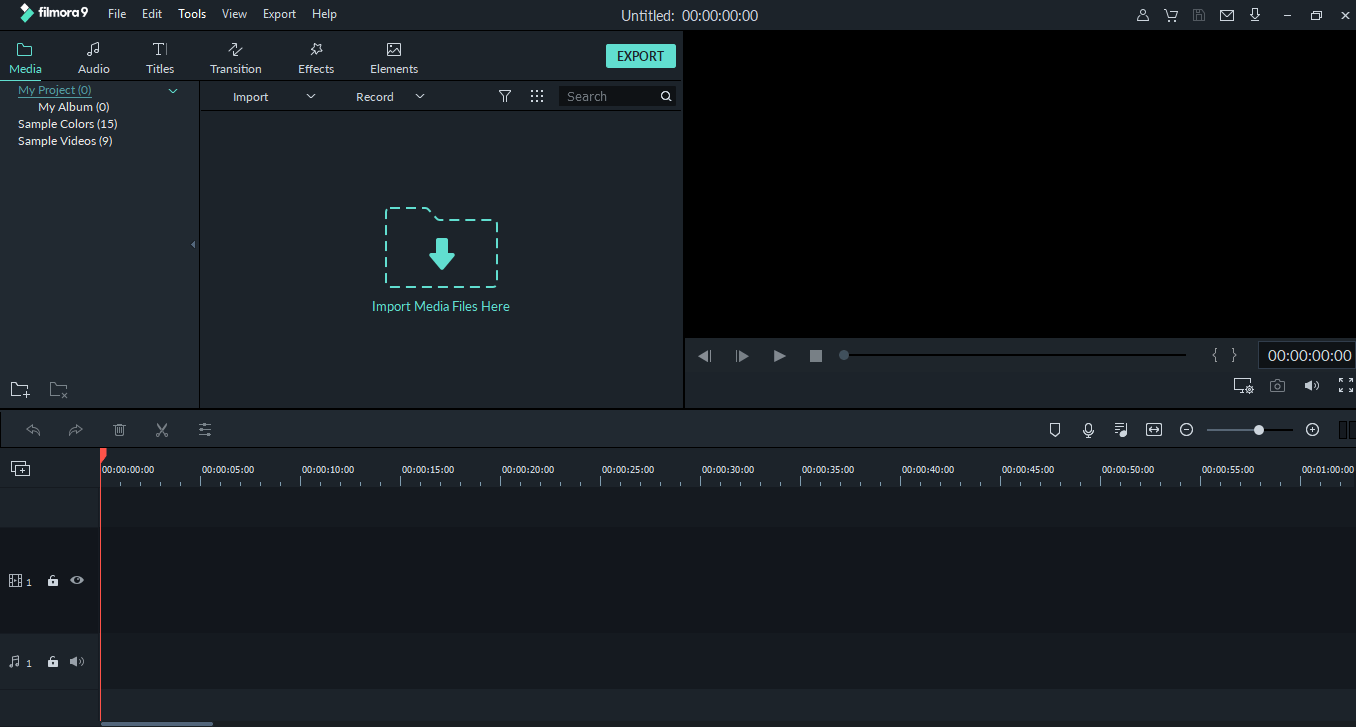
Task: Take a snapshot with the camera icon
Action: tap(1277, 385)
